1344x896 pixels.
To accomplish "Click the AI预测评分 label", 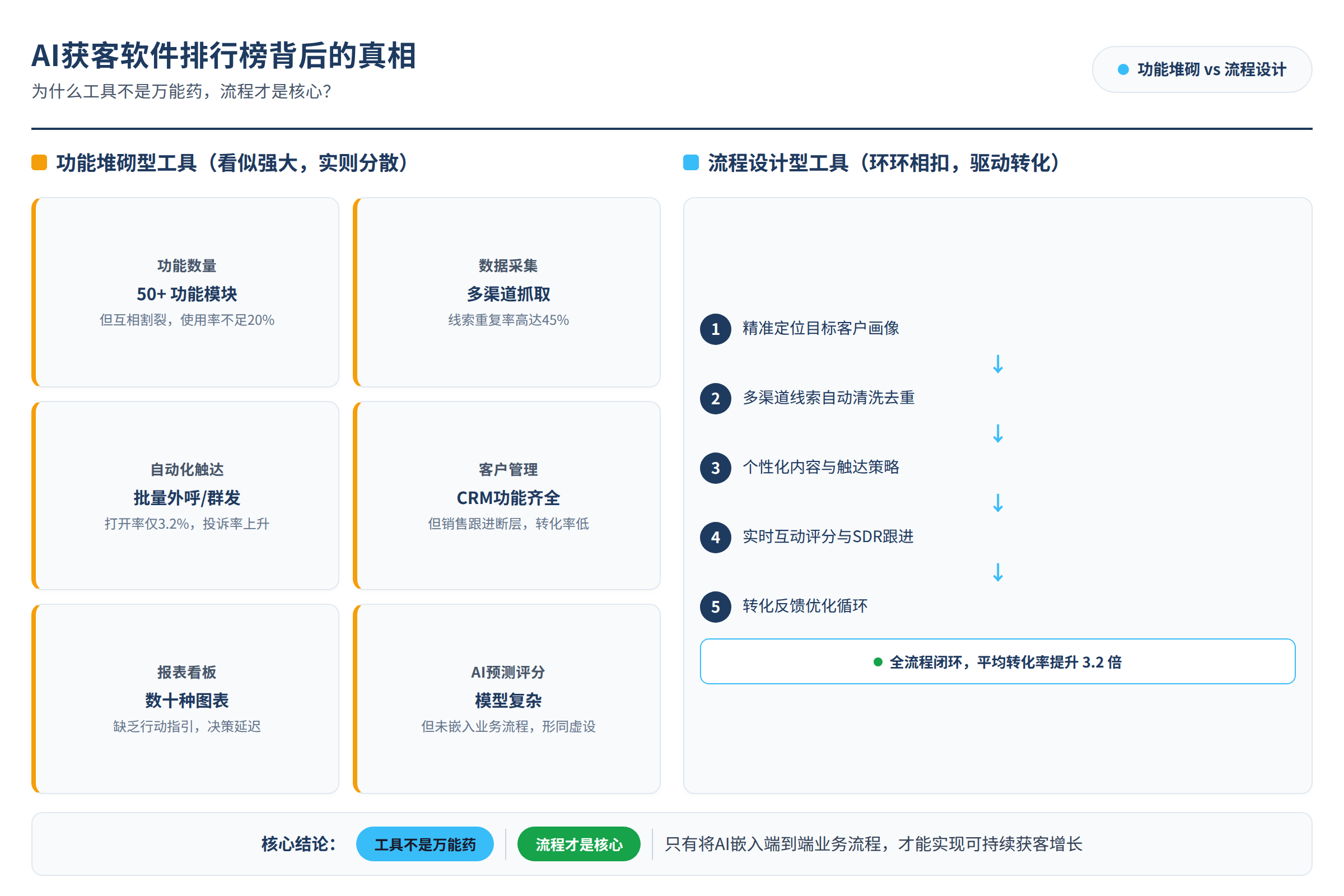I will tap(508, 672).
